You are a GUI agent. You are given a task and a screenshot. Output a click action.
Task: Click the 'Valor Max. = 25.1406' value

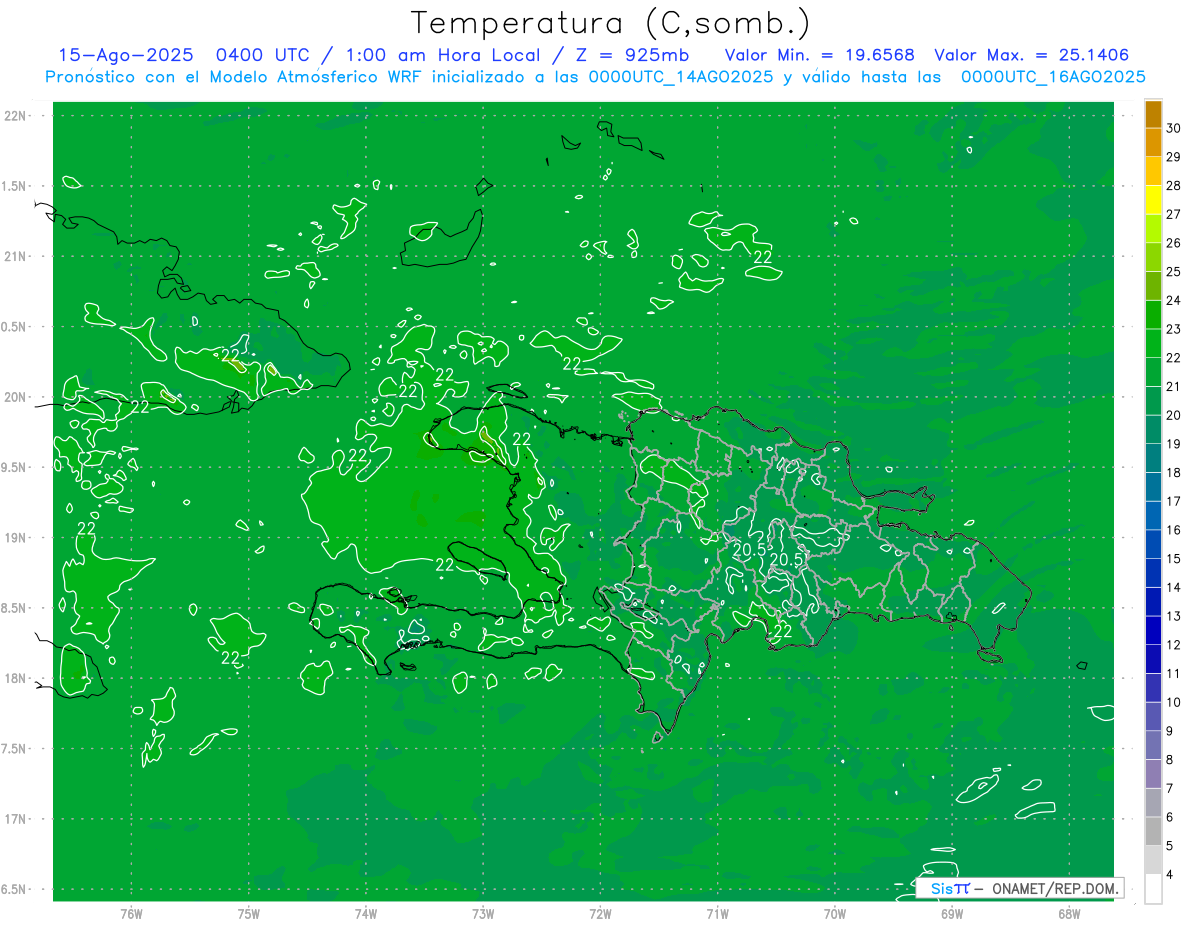point(1032,55)
